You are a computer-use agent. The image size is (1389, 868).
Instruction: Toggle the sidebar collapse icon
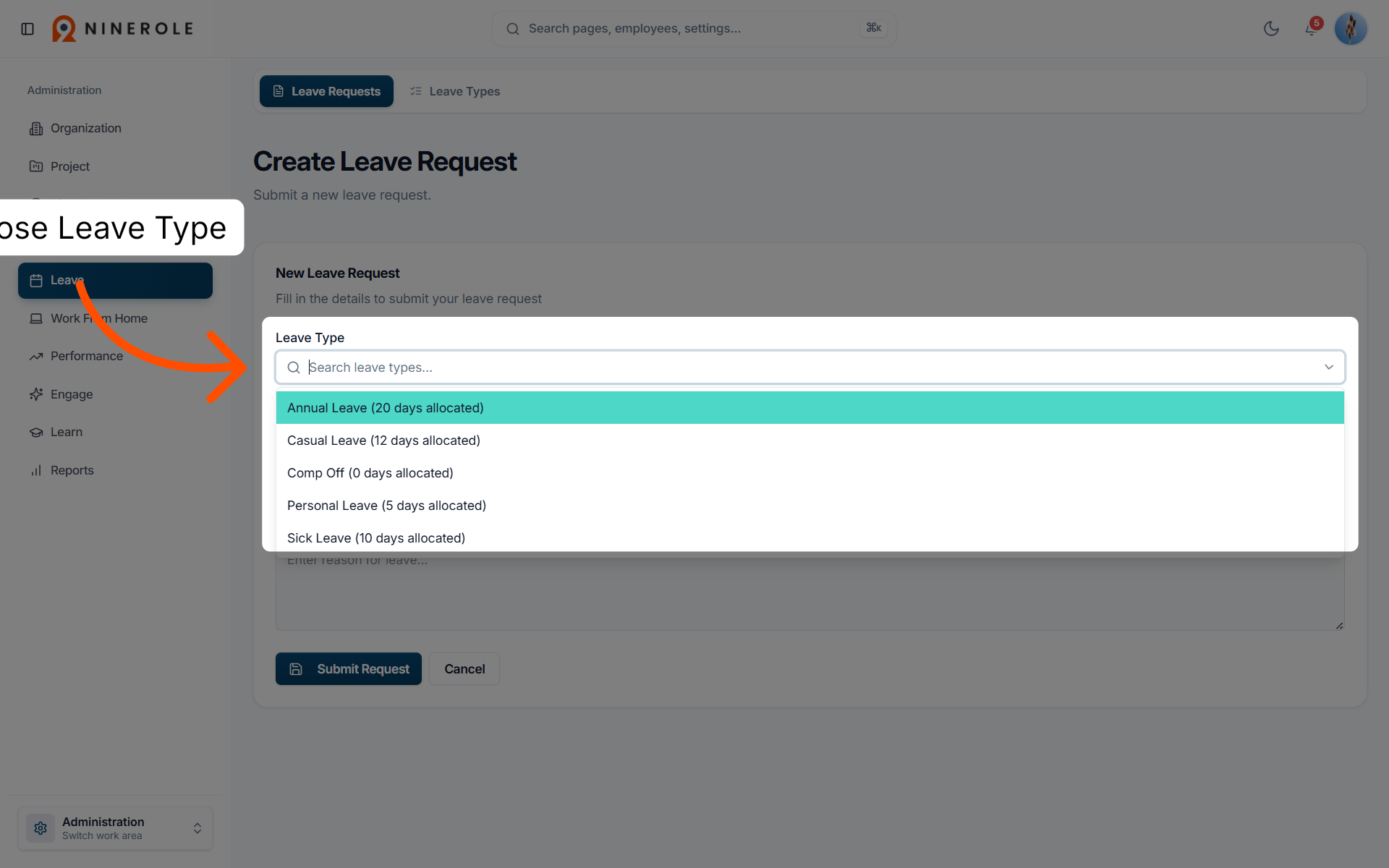[27, 29]
